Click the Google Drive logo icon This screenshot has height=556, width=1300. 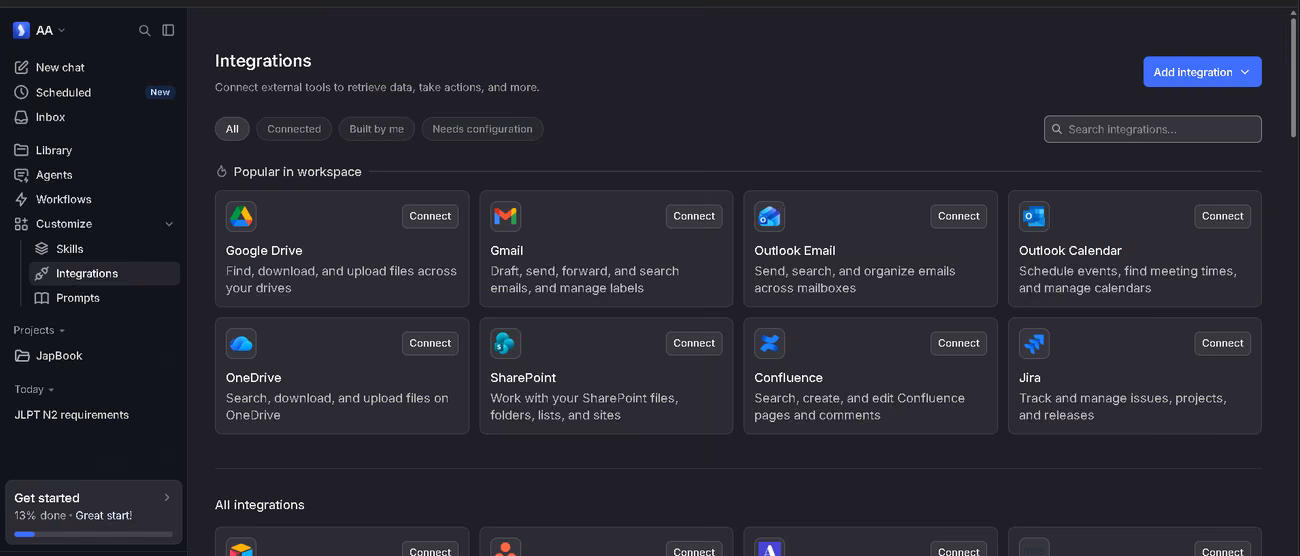pyautogui.click(x=241, y=216)
